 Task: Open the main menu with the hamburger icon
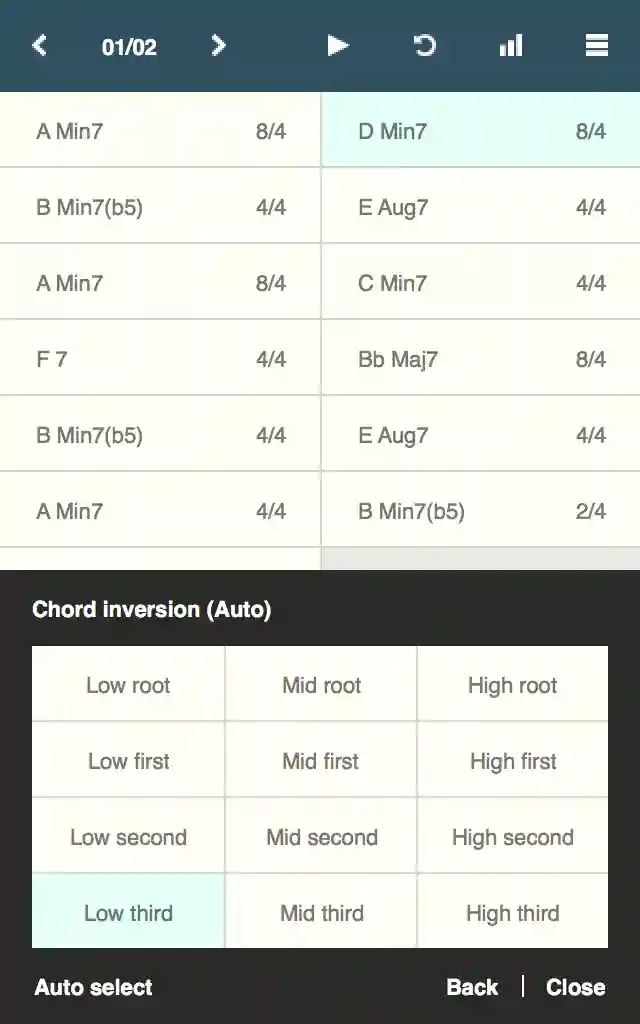point(596,46)
